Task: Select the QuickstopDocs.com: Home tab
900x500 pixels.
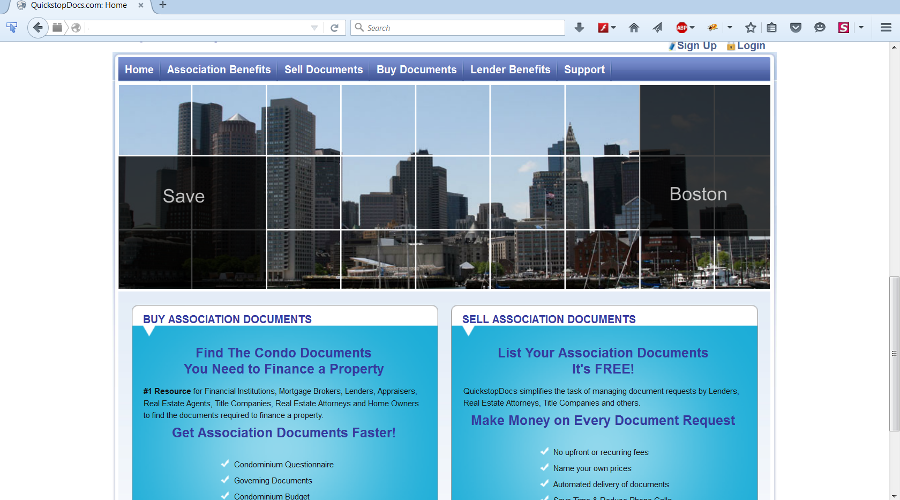Action: click(79, 5)
